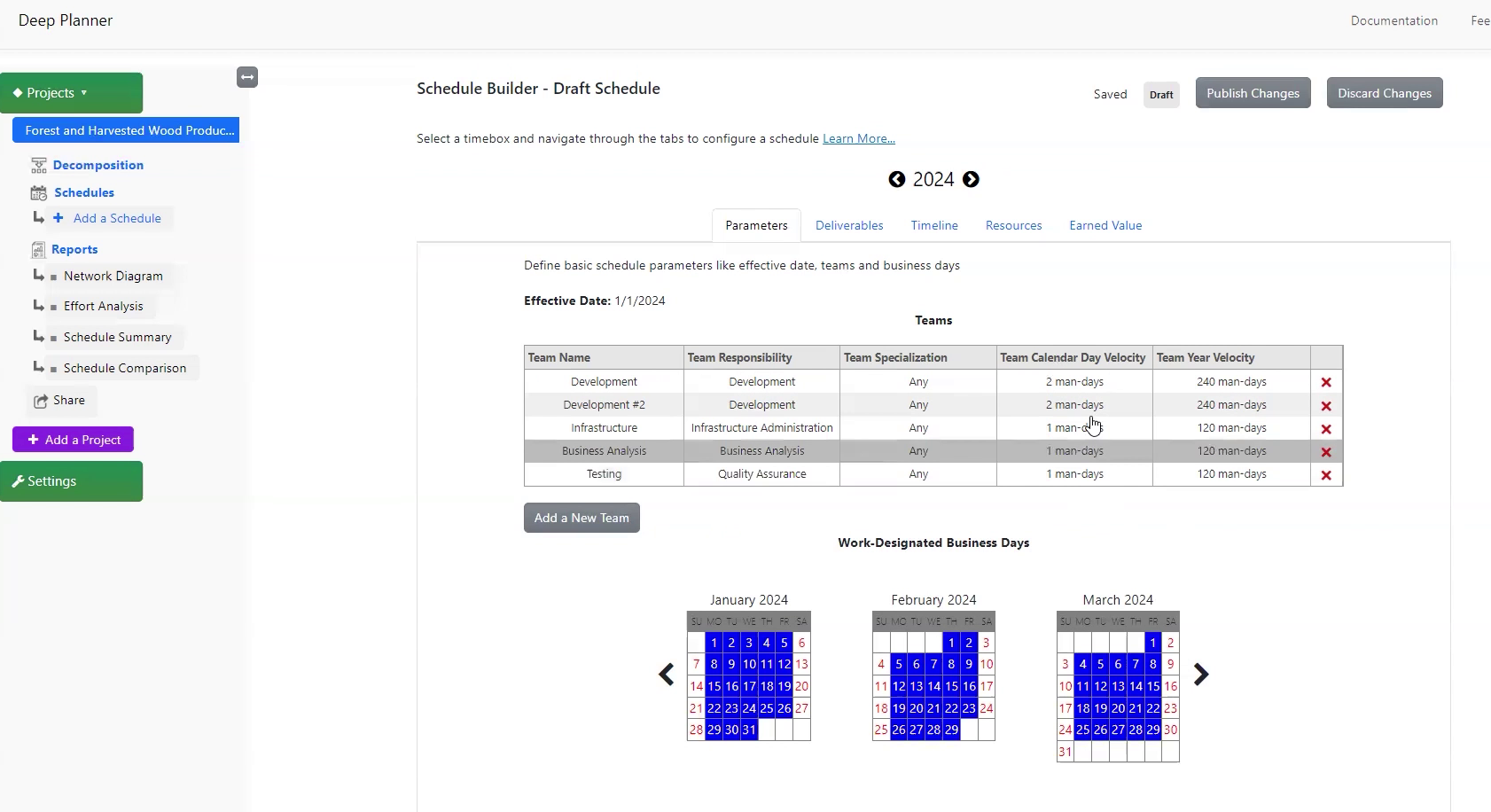
Task: Open Documentation in the top bar
Action: point(1393,20)
